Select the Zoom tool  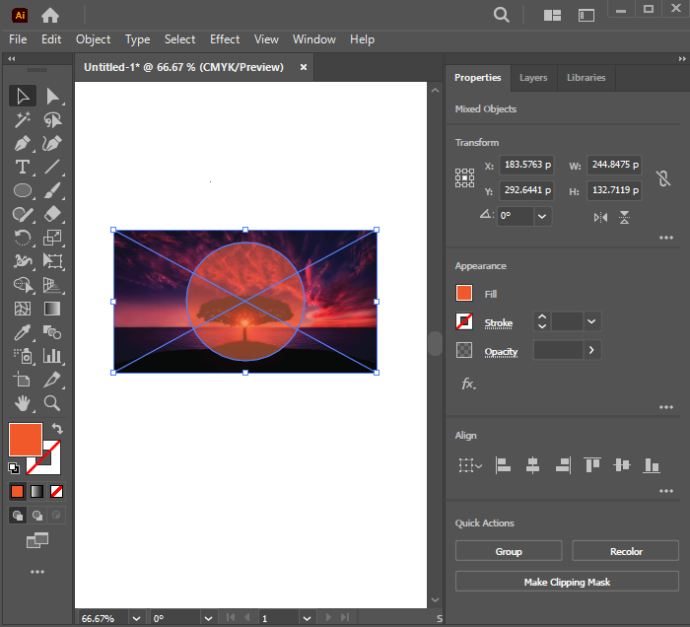[x=52, y=403]
